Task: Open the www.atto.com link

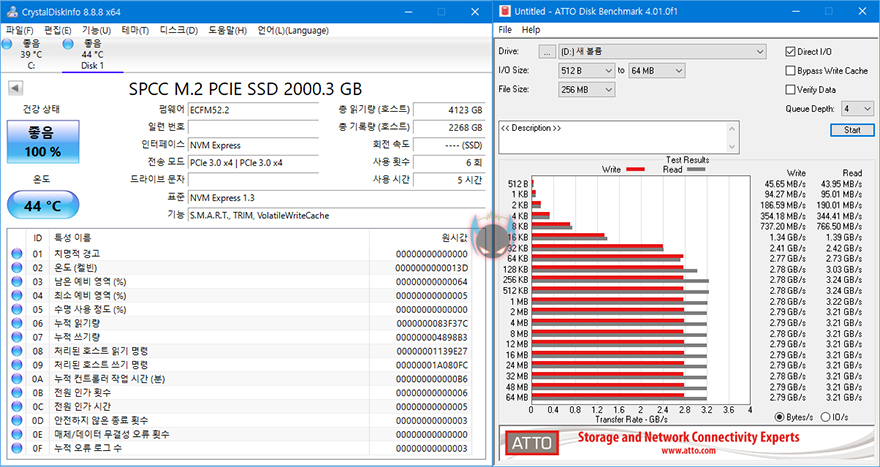Action: click(688, 450)
